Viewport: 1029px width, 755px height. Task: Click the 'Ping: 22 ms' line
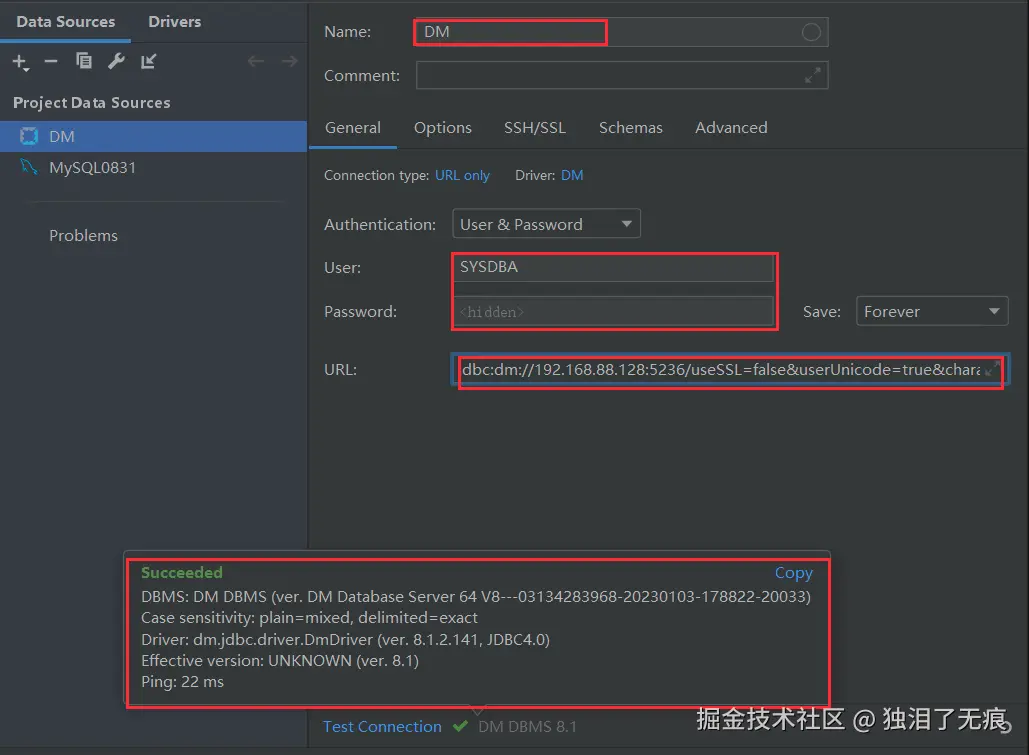tap(182, 681)
